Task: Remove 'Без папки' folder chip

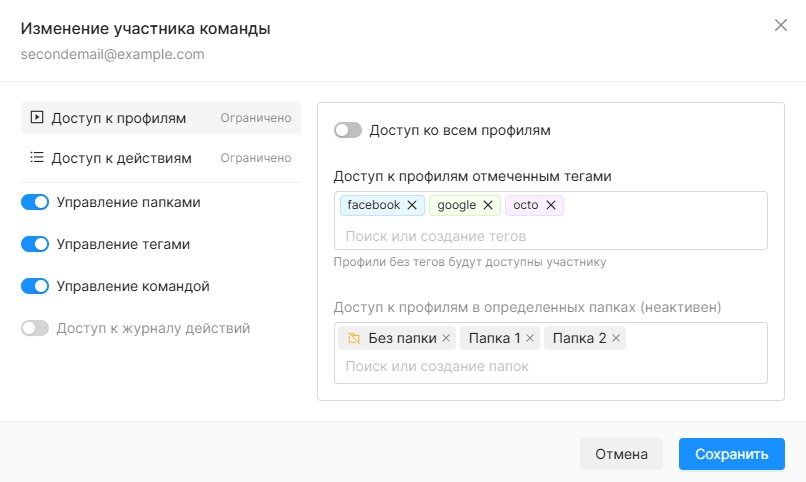Action: [446, 338]
